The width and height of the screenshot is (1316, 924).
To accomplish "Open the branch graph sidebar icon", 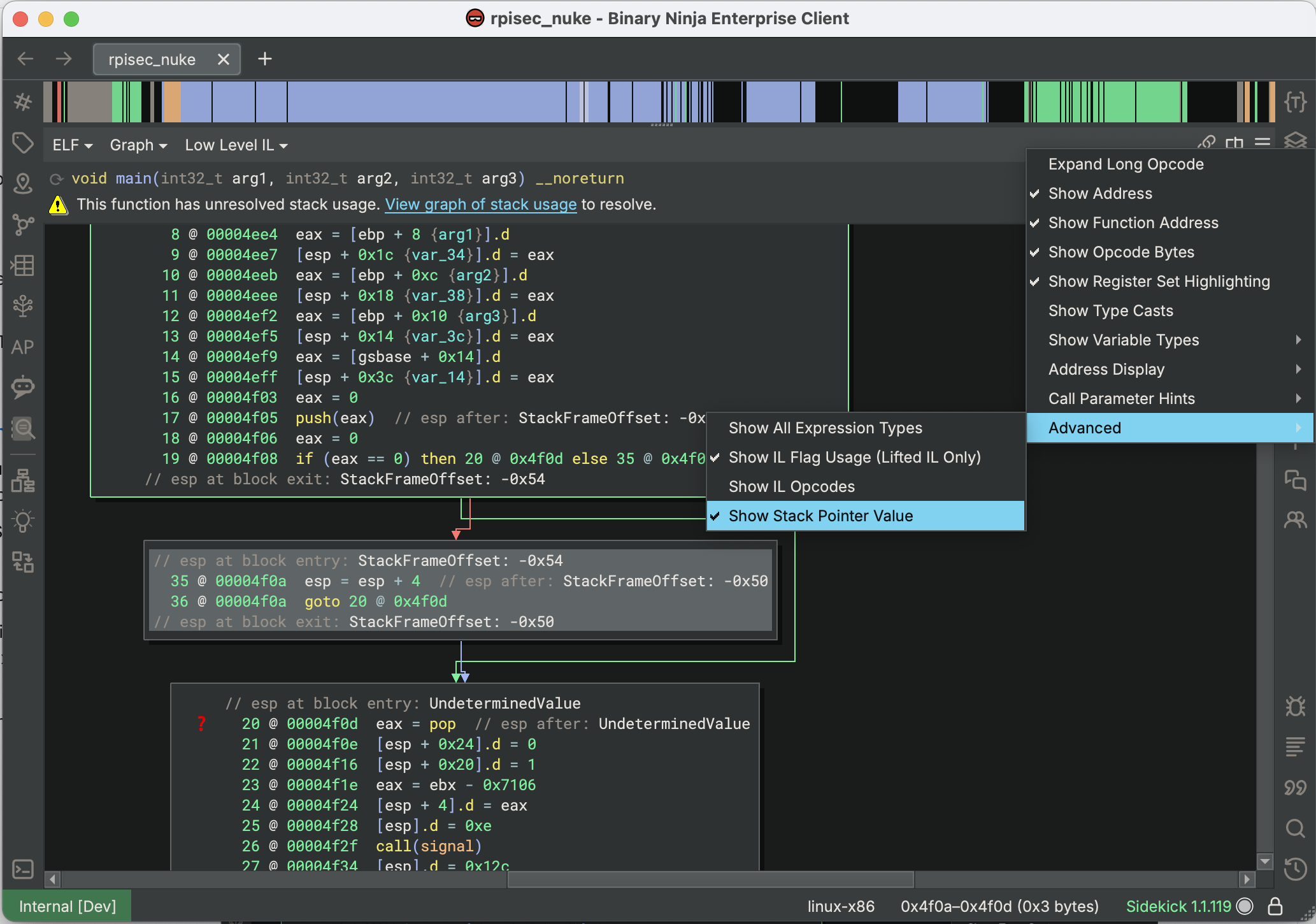I will [23, 224].
